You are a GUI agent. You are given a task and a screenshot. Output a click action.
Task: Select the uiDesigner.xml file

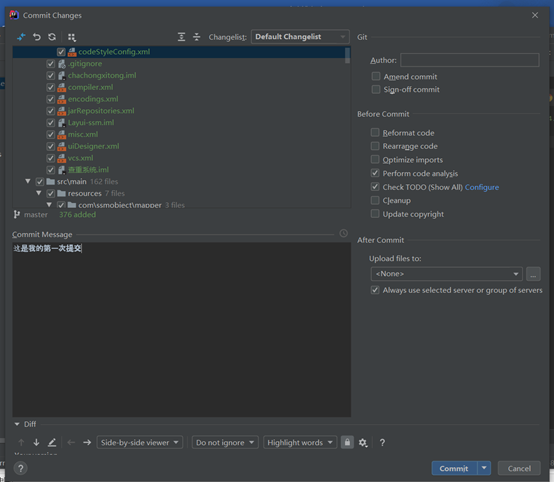pyautogui.click(x=93, y=146)
